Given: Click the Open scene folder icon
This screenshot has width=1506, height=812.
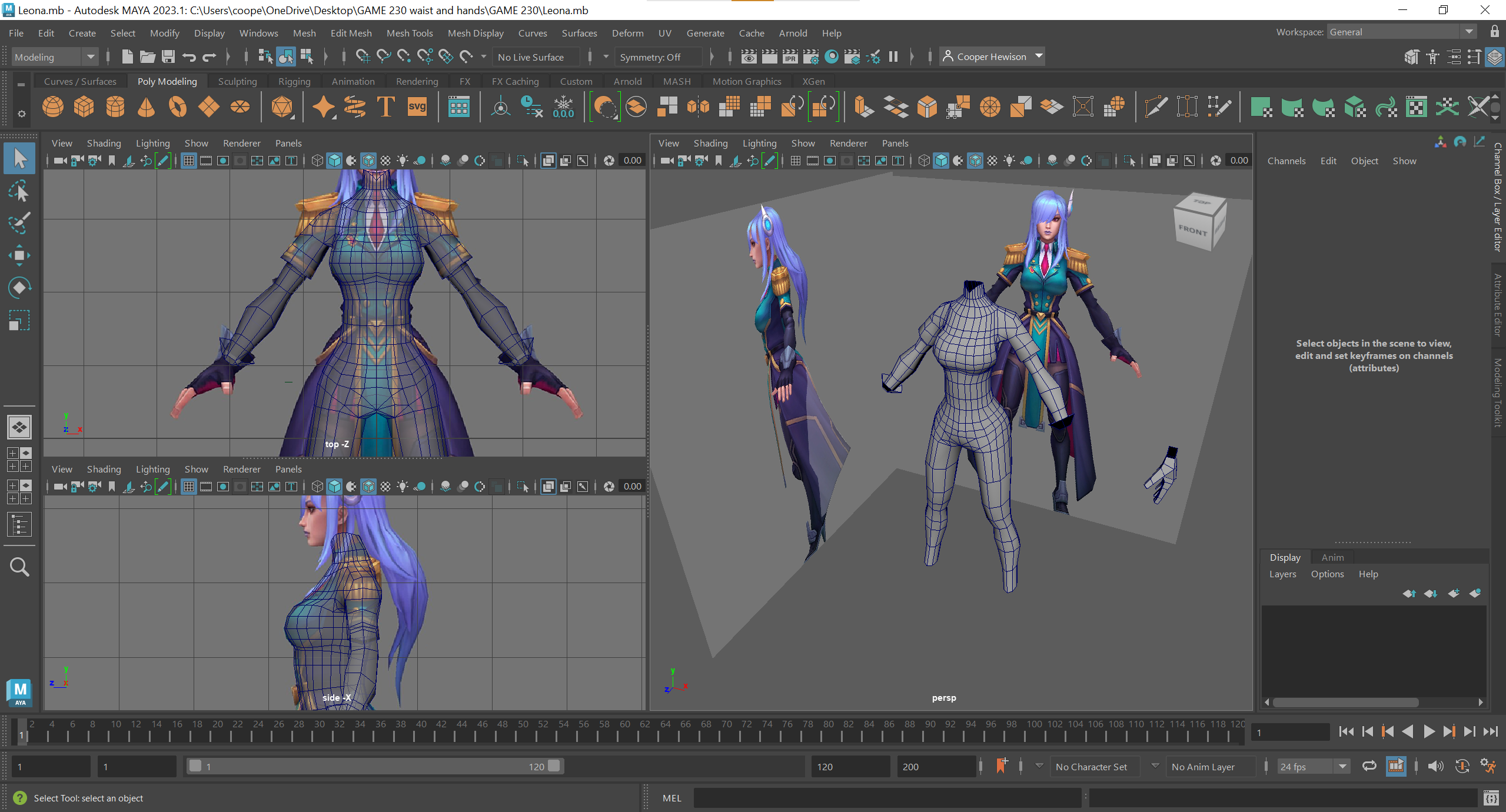Looking at the screenshot, I should (x=147, y=57).
